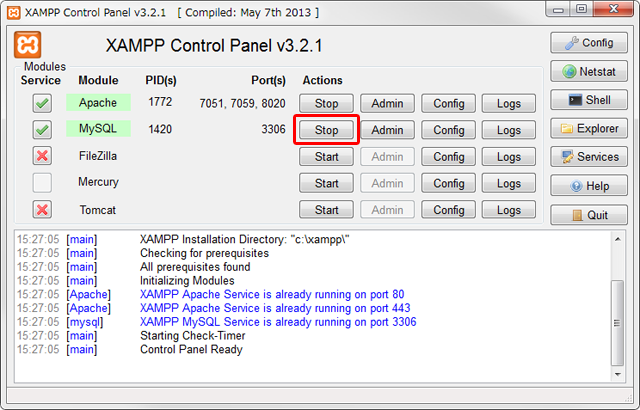The image size is (640, 410).
Task: Click the Mercury module name
Action: [98, 182]
